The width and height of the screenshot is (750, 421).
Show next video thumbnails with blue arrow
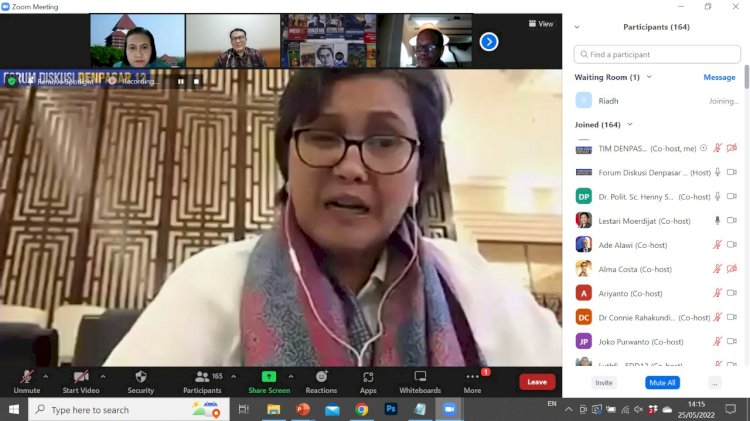(x=489, y=42)
